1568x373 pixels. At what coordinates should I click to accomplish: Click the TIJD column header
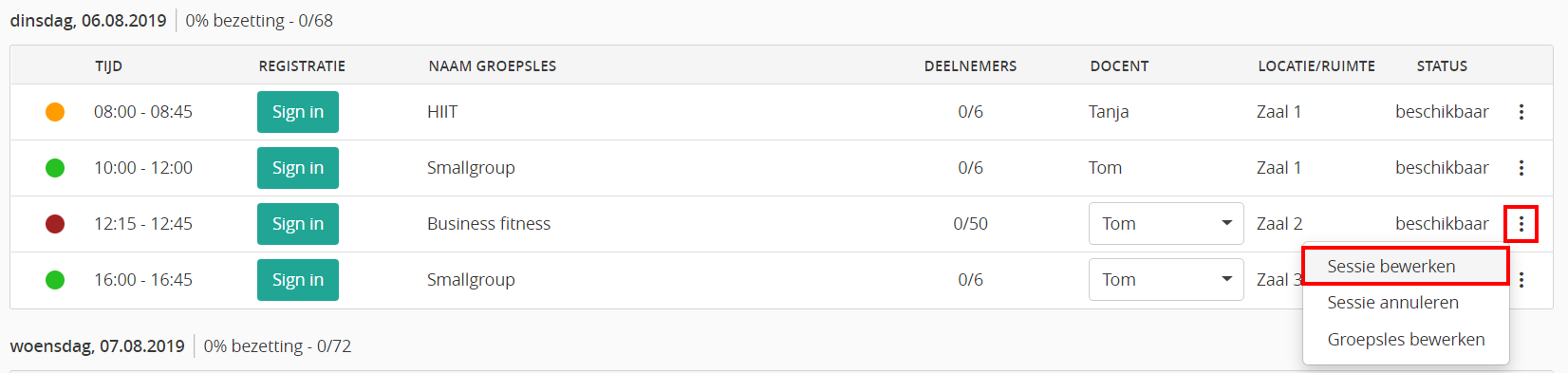point(108,66)
